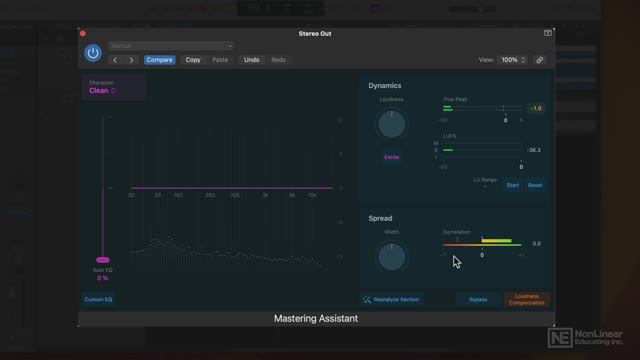The image size is (640, 360).
Task: Change the View 100% size stepper
Action: [x=513, y=60]
